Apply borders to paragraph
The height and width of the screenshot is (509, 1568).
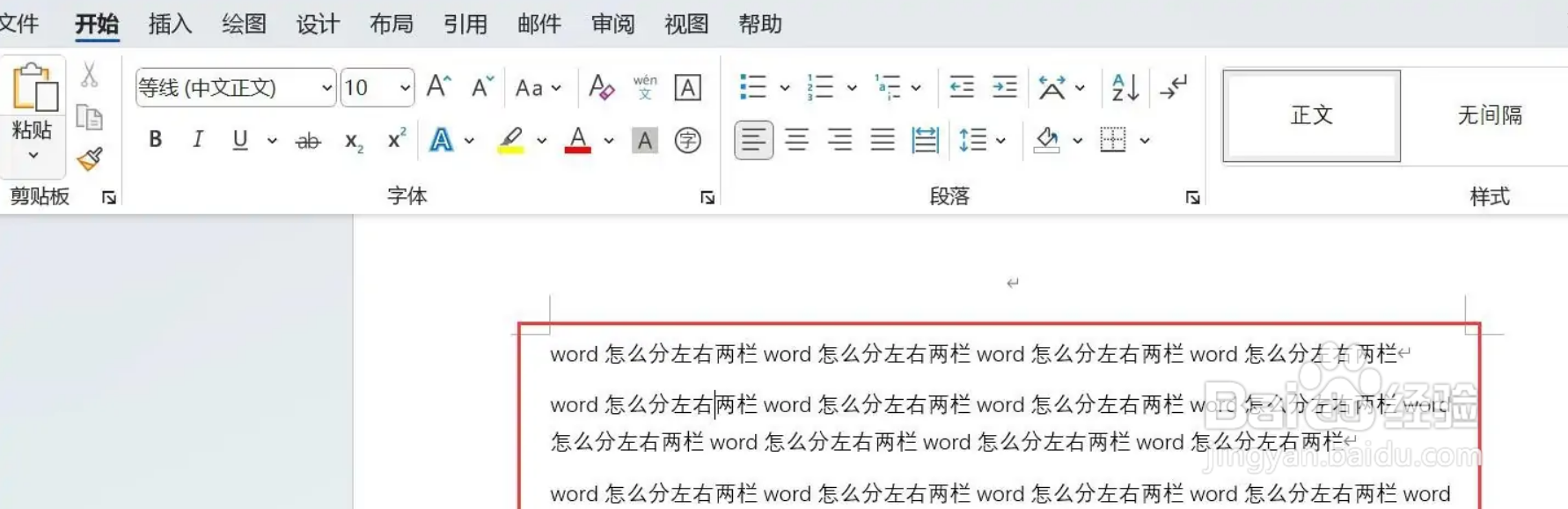[x=1113, y=140]
